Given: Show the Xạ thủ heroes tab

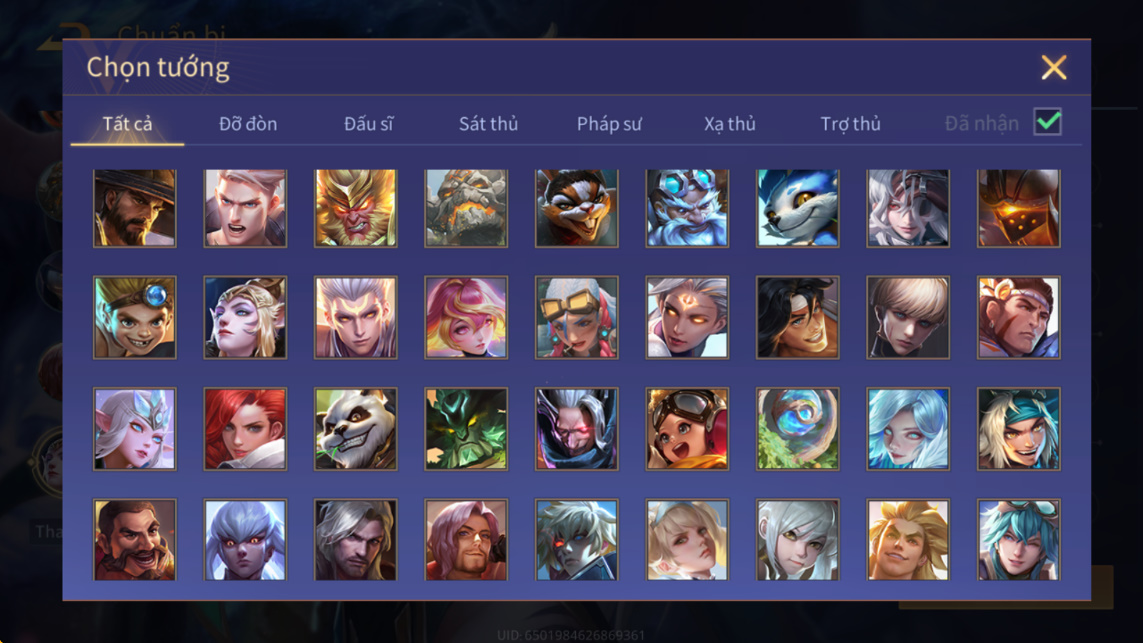Looking at the screenshot, I should (x=730, y=124).
